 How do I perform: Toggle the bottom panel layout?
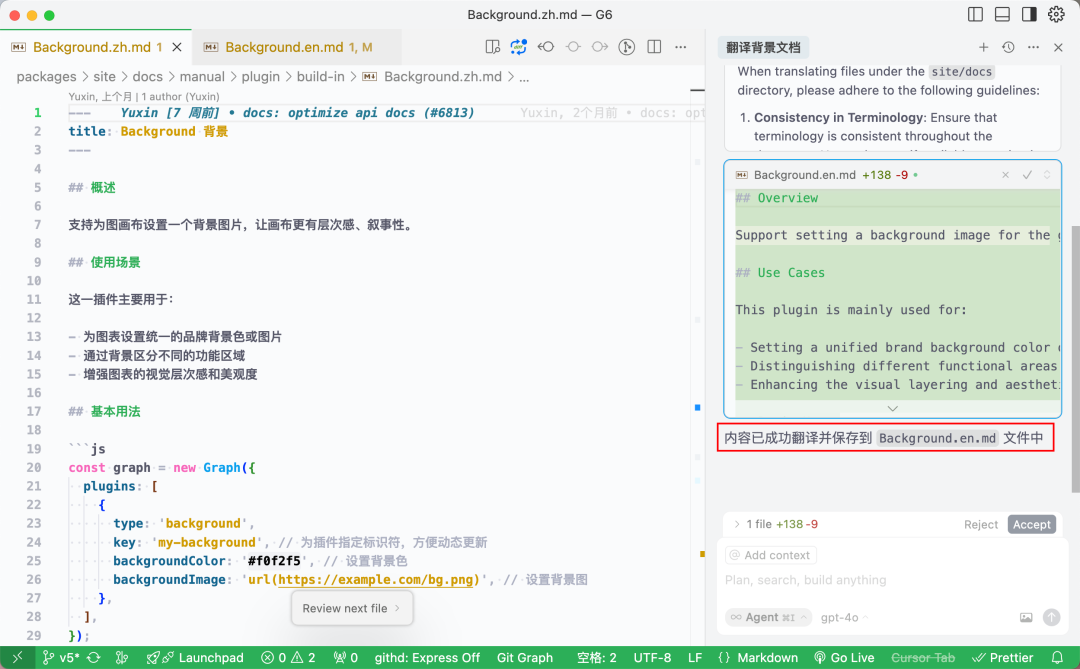[1002, 15]
